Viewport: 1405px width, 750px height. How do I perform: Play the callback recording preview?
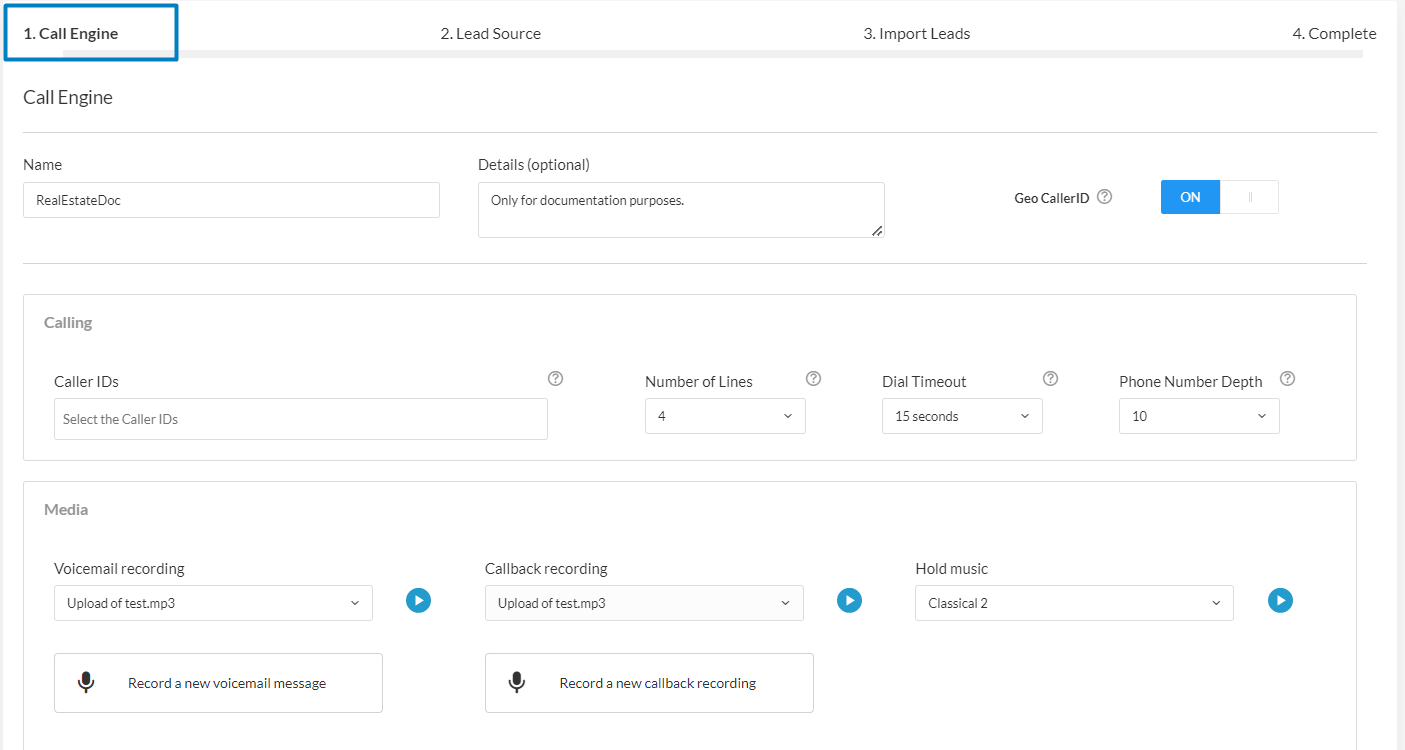pos(849,600)
